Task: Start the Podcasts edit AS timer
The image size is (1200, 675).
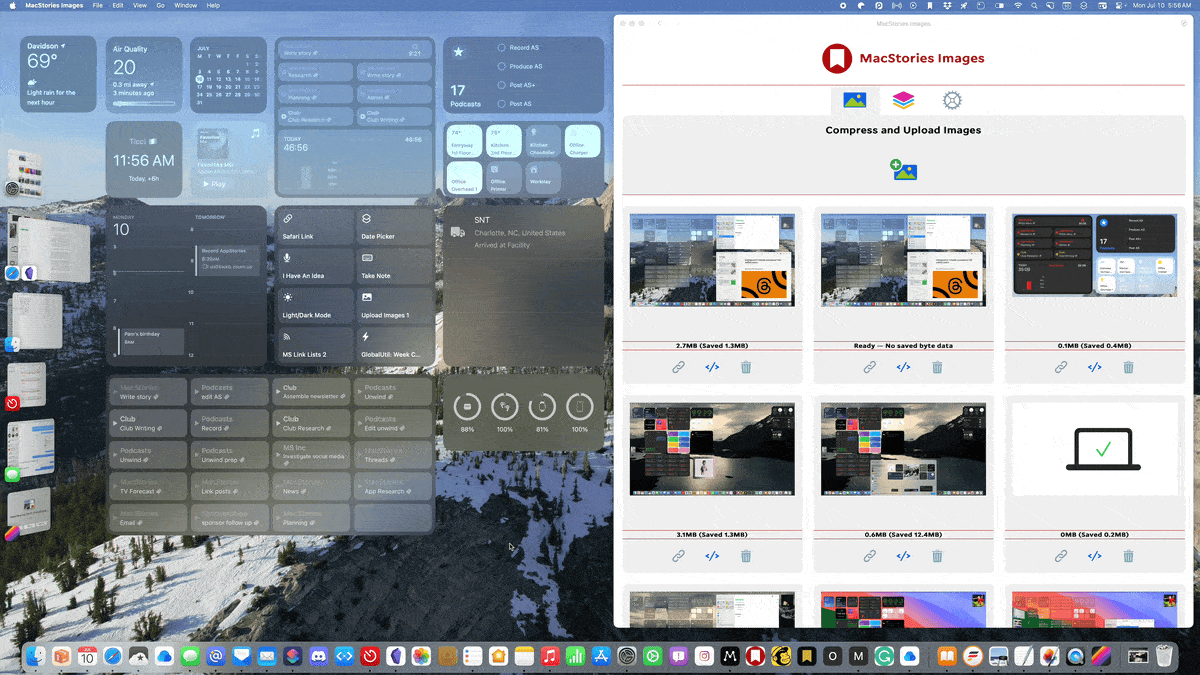Action: pos(229,391)
